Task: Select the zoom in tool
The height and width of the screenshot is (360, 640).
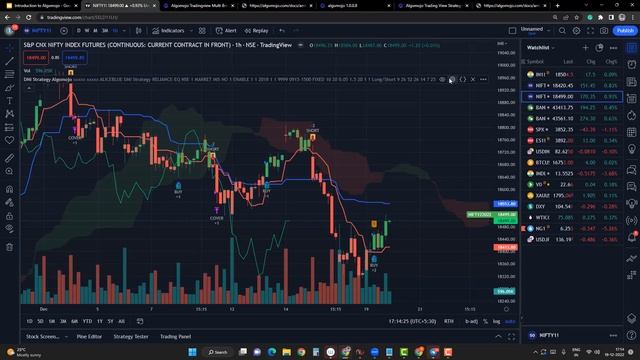Action: point(9,171)
